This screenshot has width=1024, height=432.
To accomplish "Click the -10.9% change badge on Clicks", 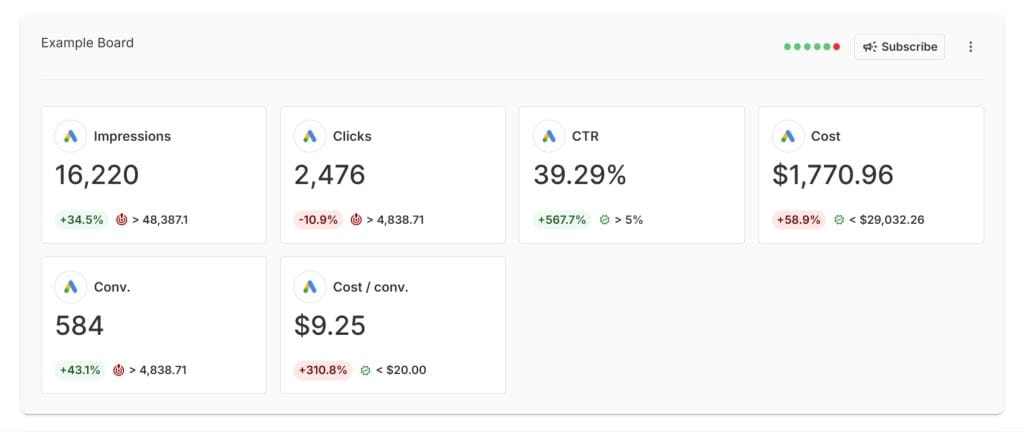I will pos(320,219).
